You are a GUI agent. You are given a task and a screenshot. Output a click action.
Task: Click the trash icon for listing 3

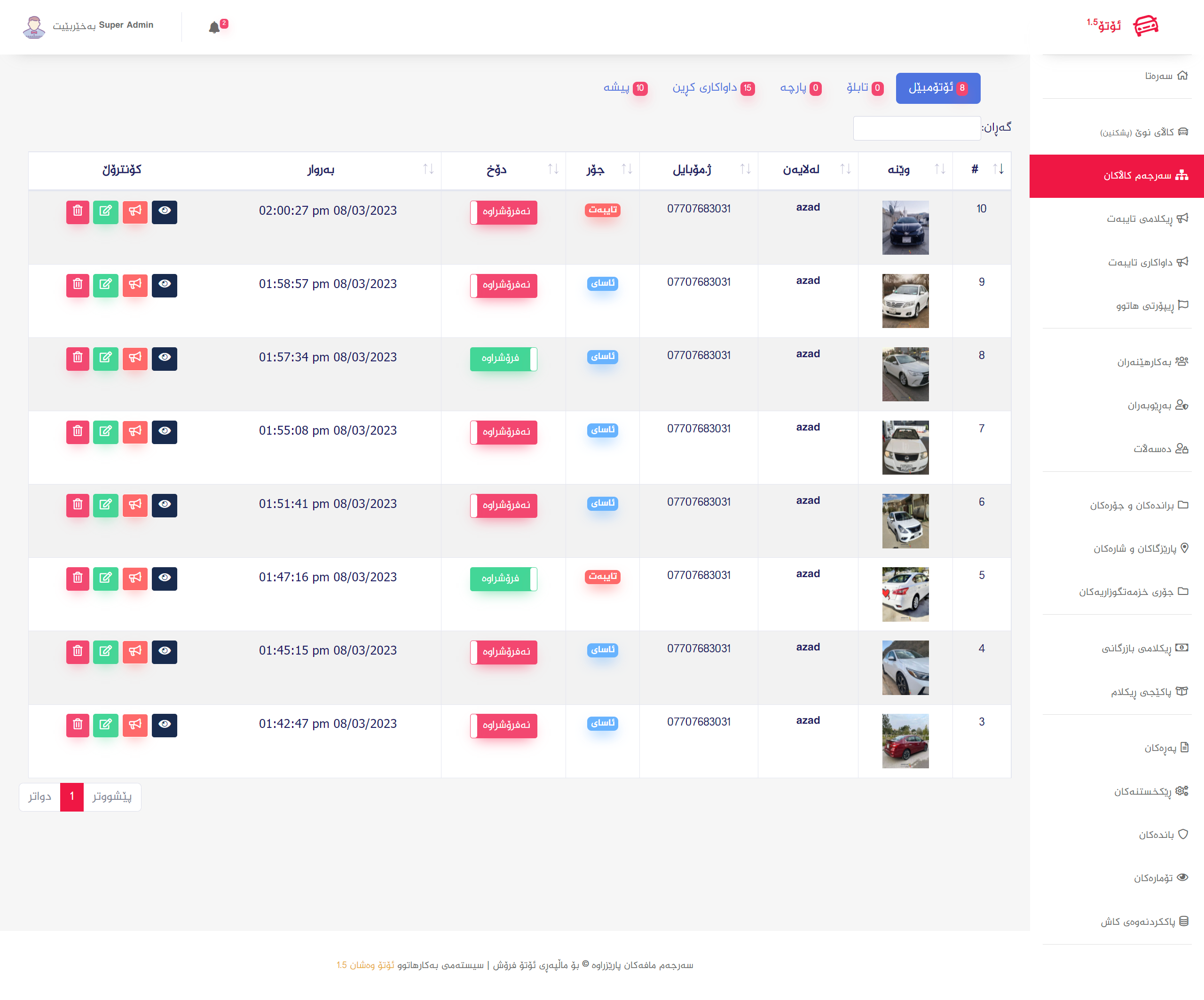tap(78, 725)
